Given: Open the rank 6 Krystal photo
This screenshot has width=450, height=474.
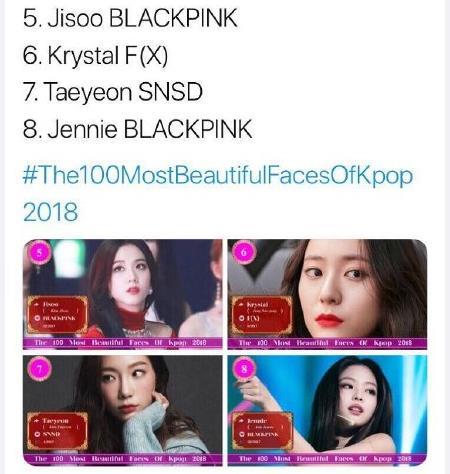Looking at the screenshot, I should tap(327, 294).
